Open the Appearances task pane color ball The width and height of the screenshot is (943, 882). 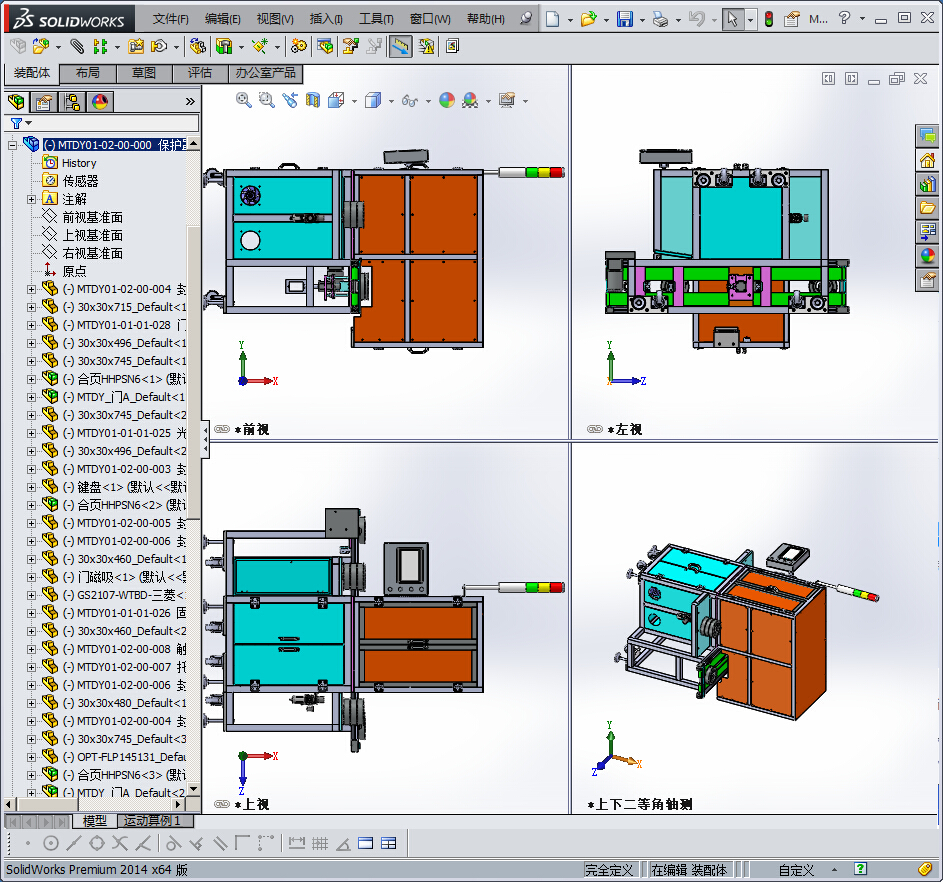point(927,256)
